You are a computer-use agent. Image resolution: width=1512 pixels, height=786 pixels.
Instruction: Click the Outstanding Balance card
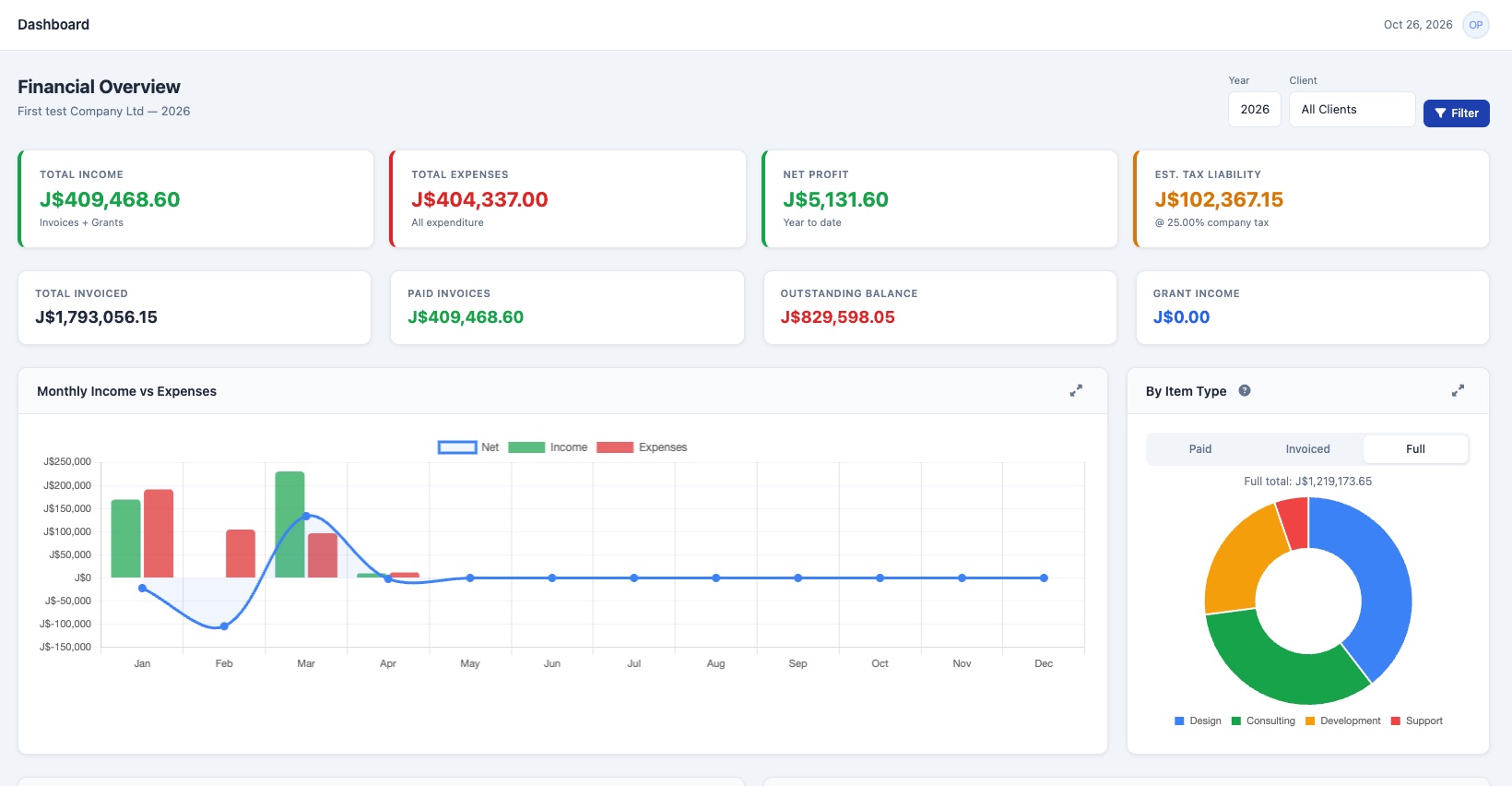(940, 307)
